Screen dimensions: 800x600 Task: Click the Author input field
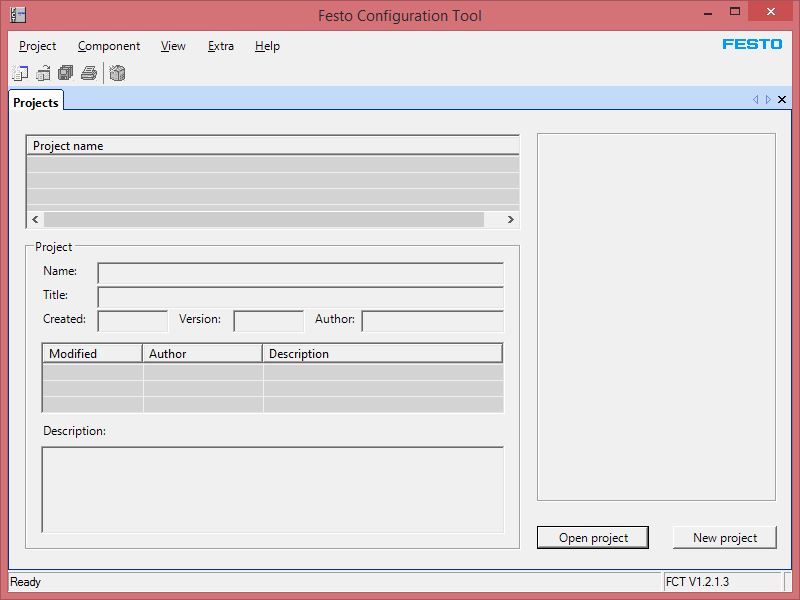433,321
